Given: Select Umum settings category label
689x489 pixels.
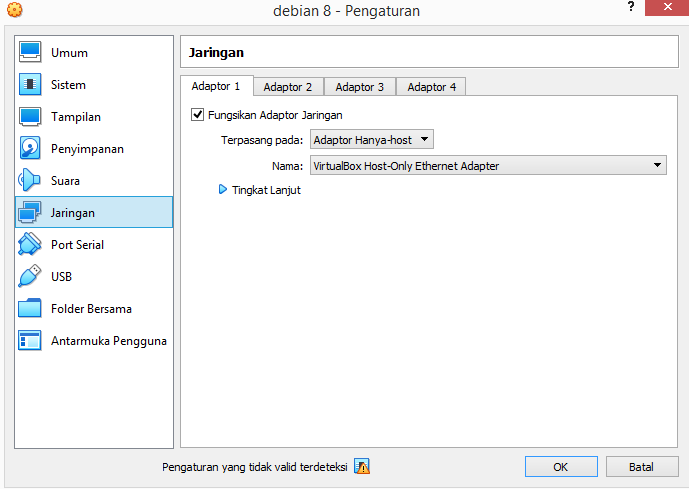Looking at the screenshot, I should tap(69, 53).
